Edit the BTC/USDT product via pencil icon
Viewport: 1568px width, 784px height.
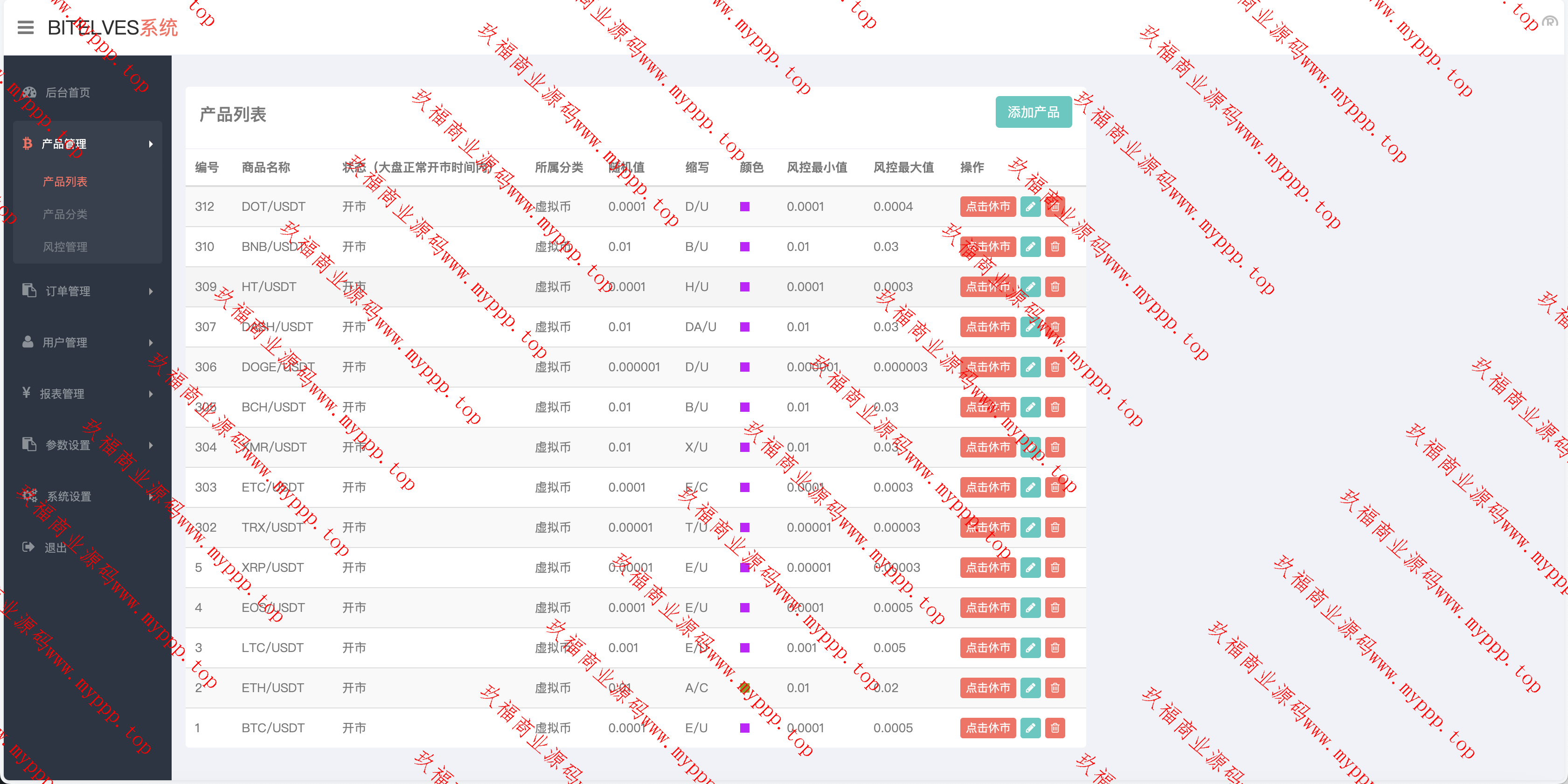pos(1030,728)
